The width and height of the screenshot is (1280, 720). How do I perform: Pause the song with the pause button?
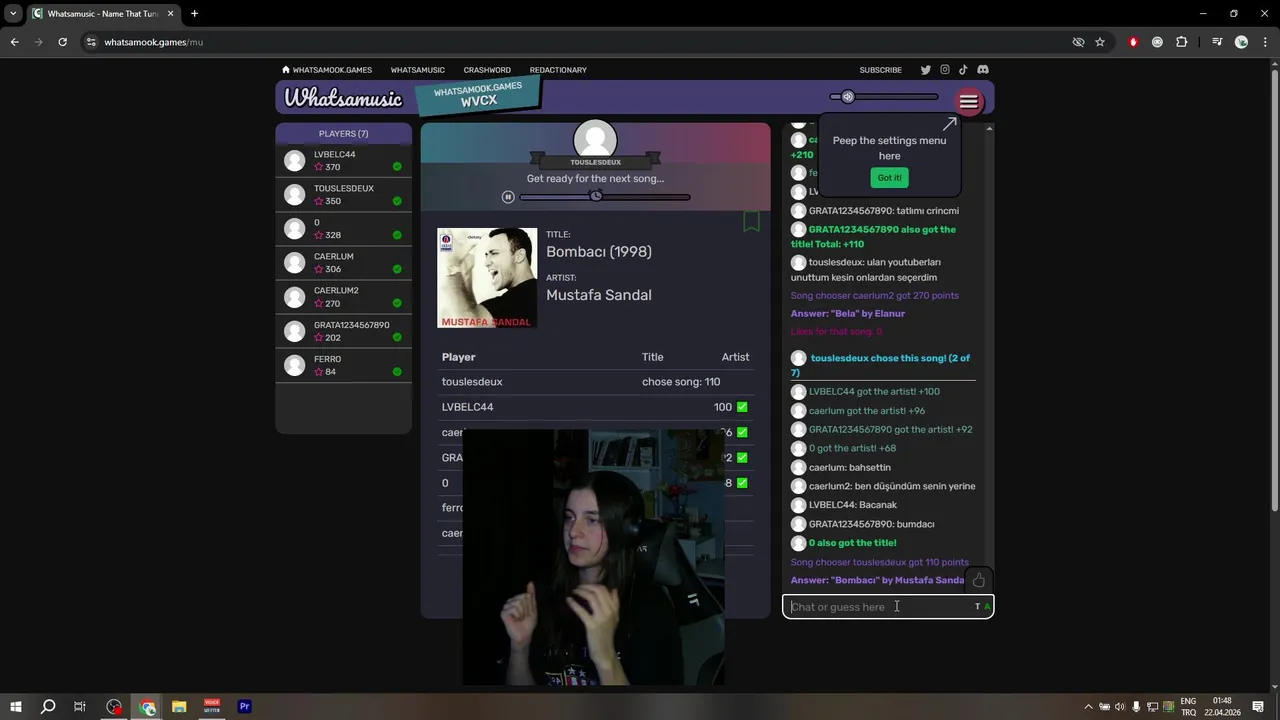pos(508,197)
